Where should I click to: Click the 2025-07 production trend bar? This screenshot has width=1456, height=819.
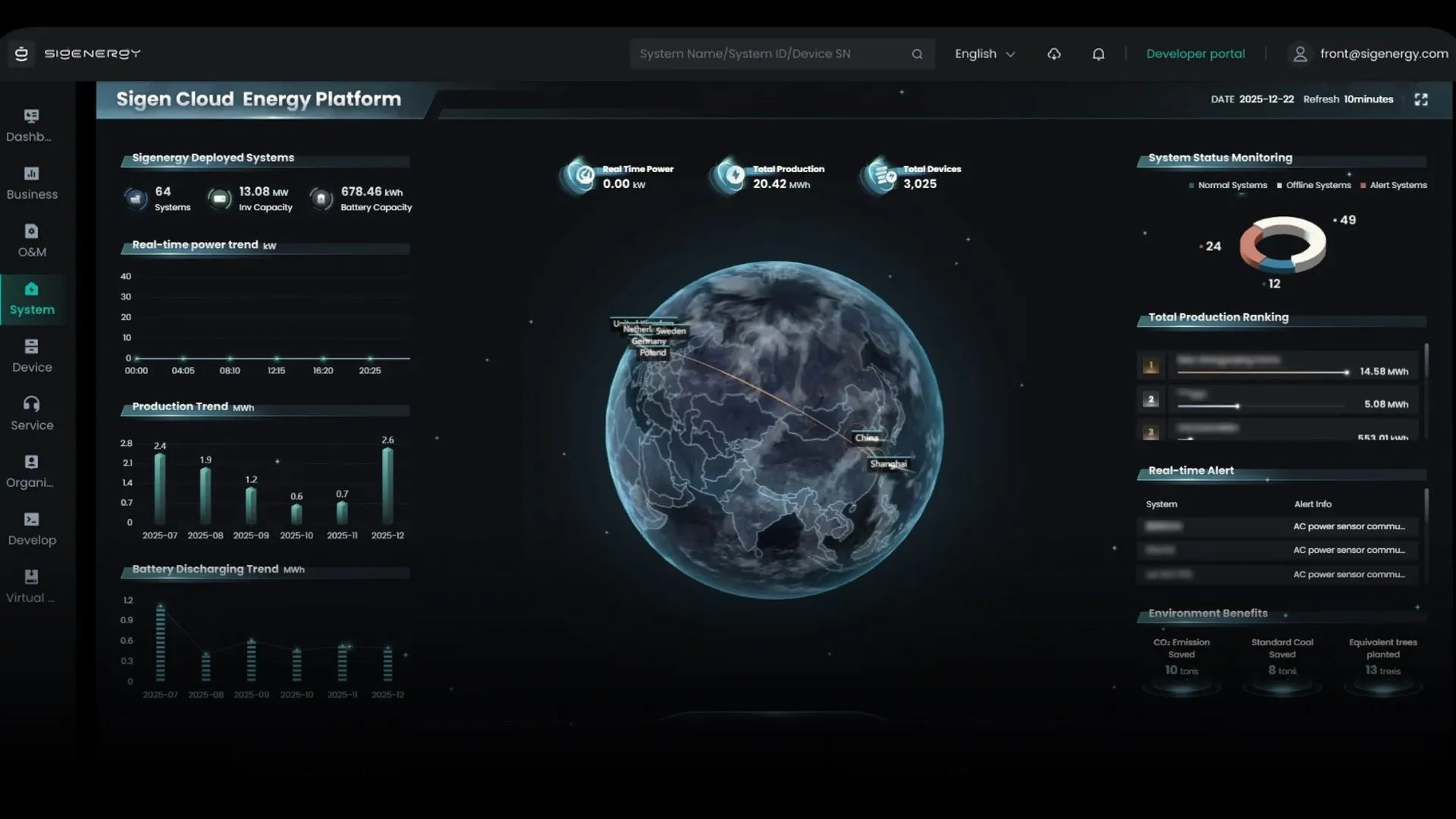tap(159, 489)
